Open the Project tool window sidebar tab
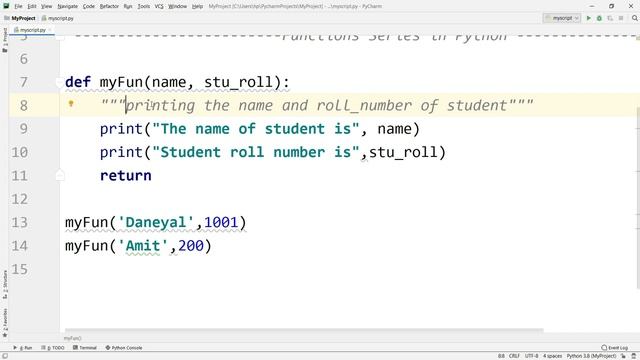 4,40
